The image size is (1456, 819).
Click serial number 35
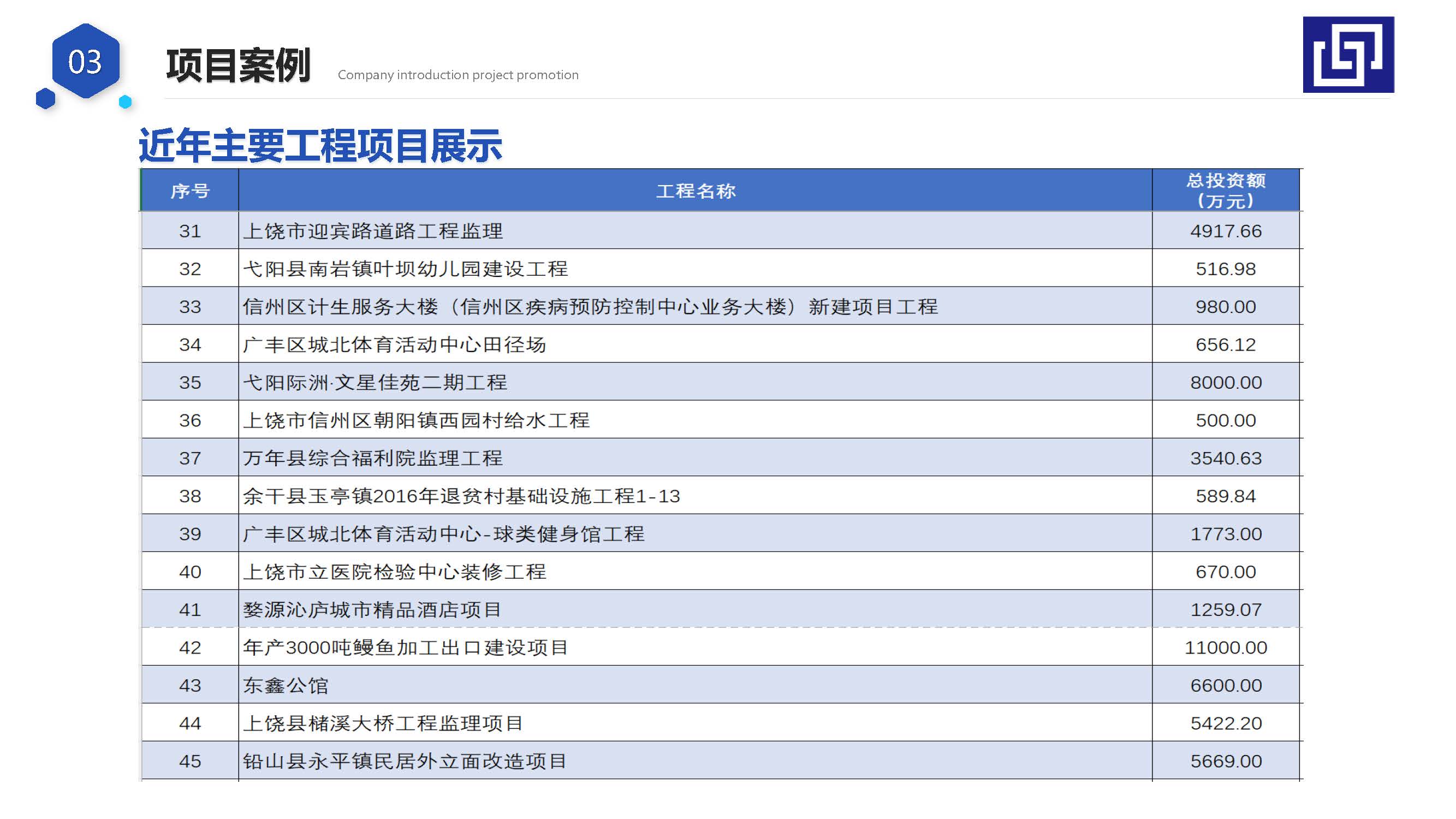pyautogui.click(x=190, y=382)
